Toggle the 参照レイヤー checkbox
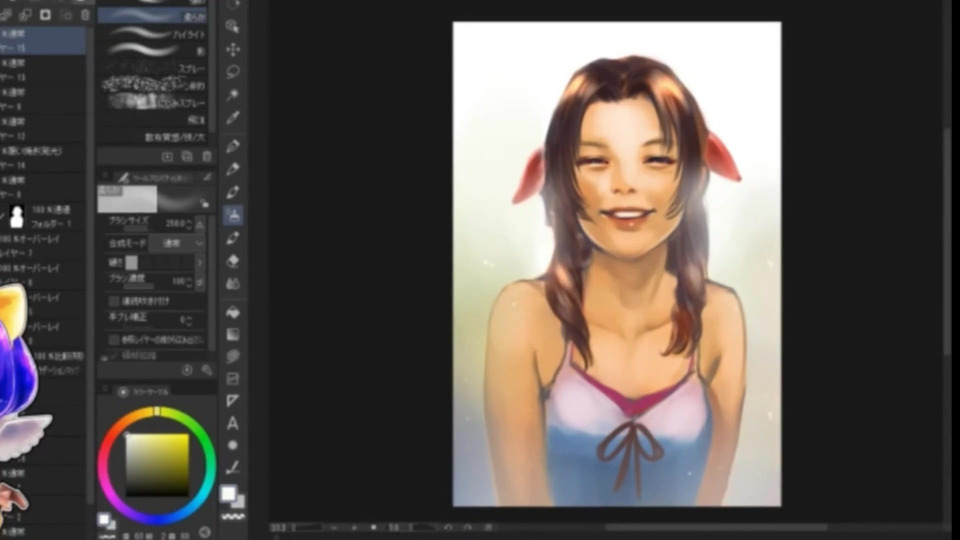The width and height of the screenshot is (960, 540). coord(114,339)
